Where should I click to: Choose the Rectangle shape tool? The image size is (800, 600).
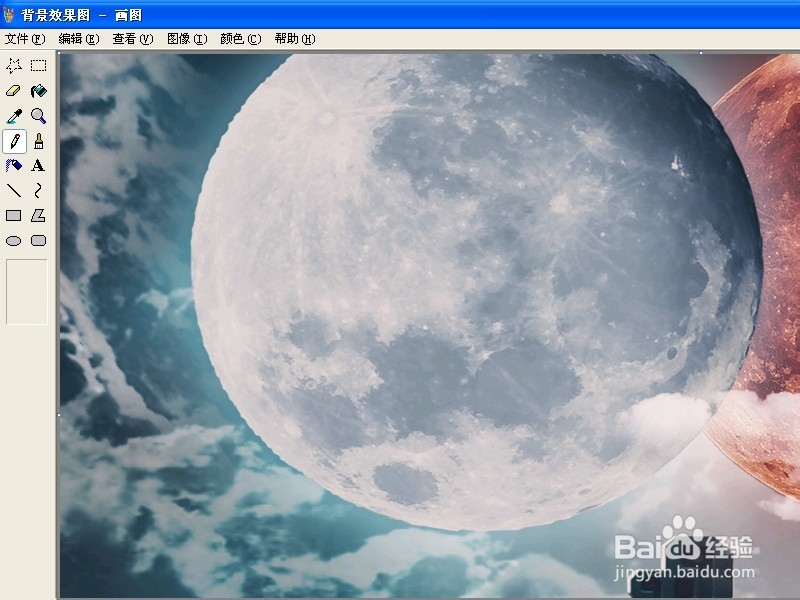(x=14, y=216)
